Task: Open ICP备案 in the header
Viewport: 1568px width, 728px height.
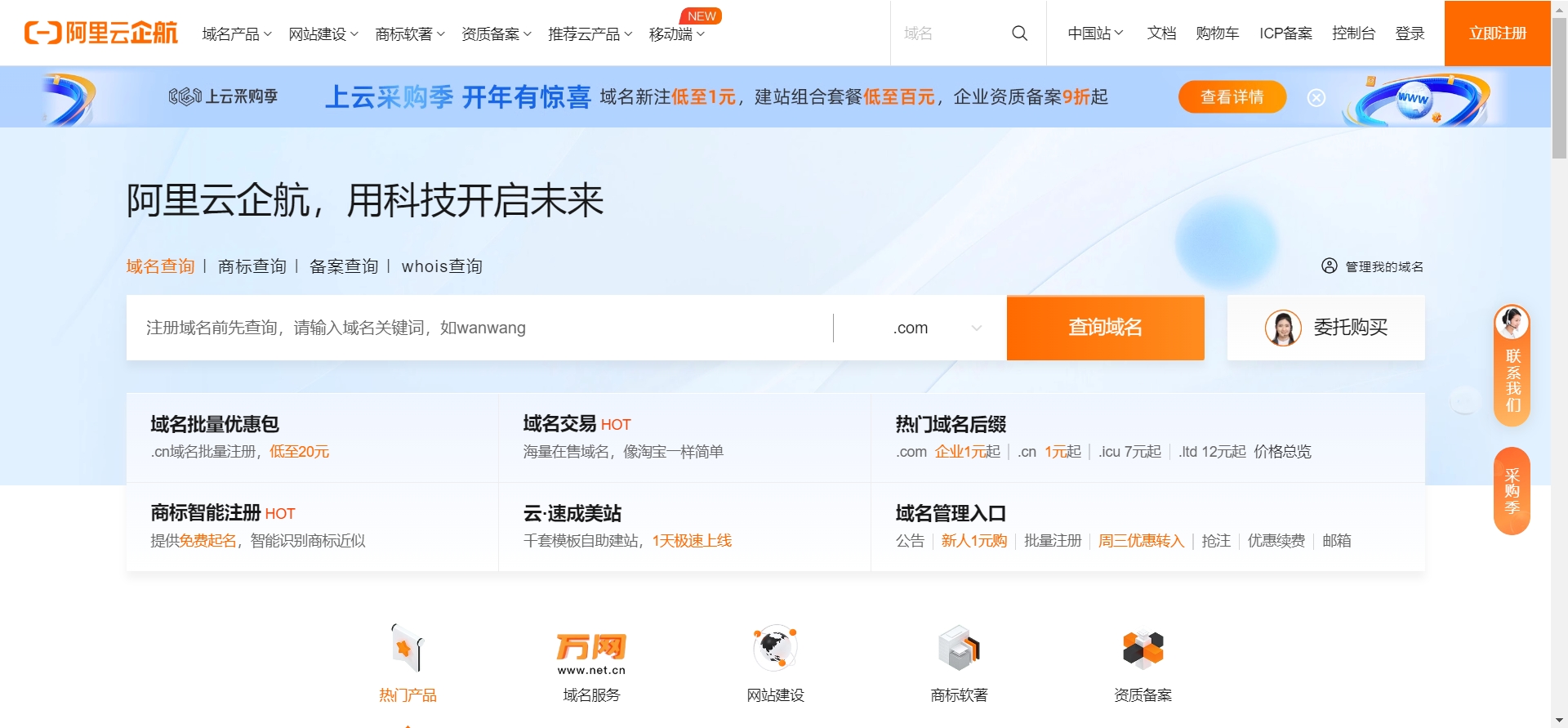Action: pyautogui.click(x=1285, y=33)
